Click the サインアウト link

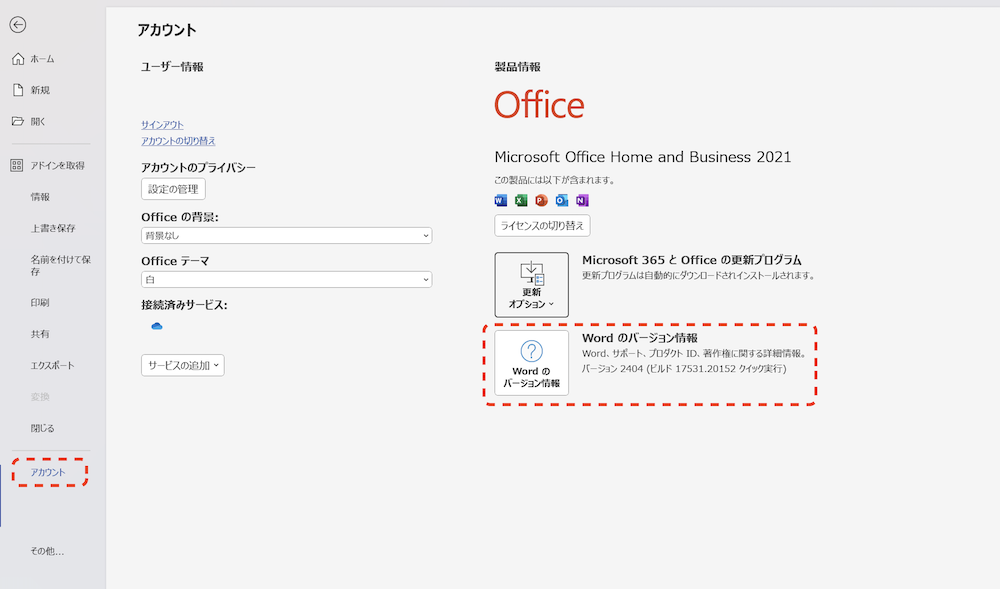(x=163, y=125)
